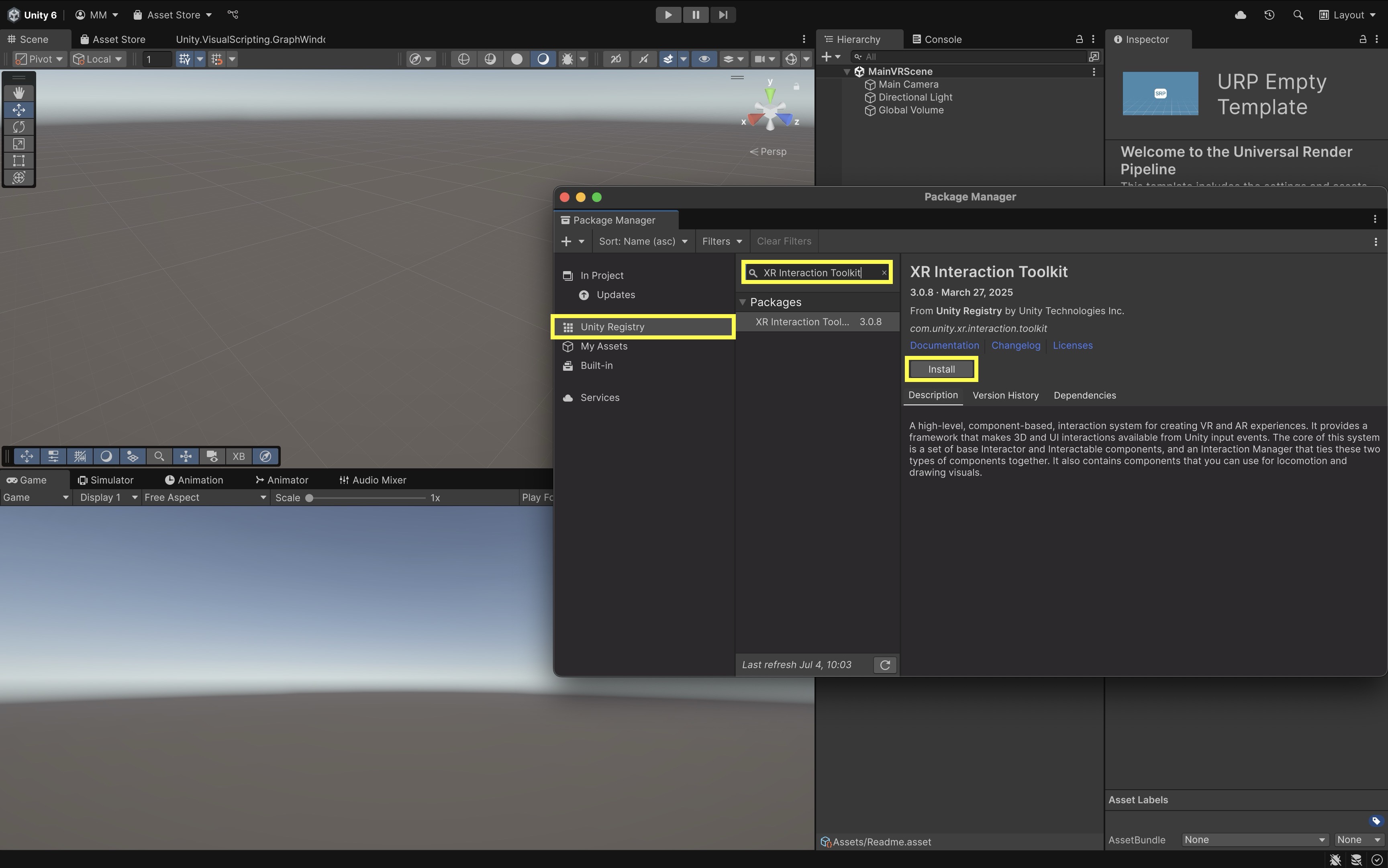Collapse the Packages list section
Image resolution: width=1388 pixels, height=868 pixels.
(743, 302)
